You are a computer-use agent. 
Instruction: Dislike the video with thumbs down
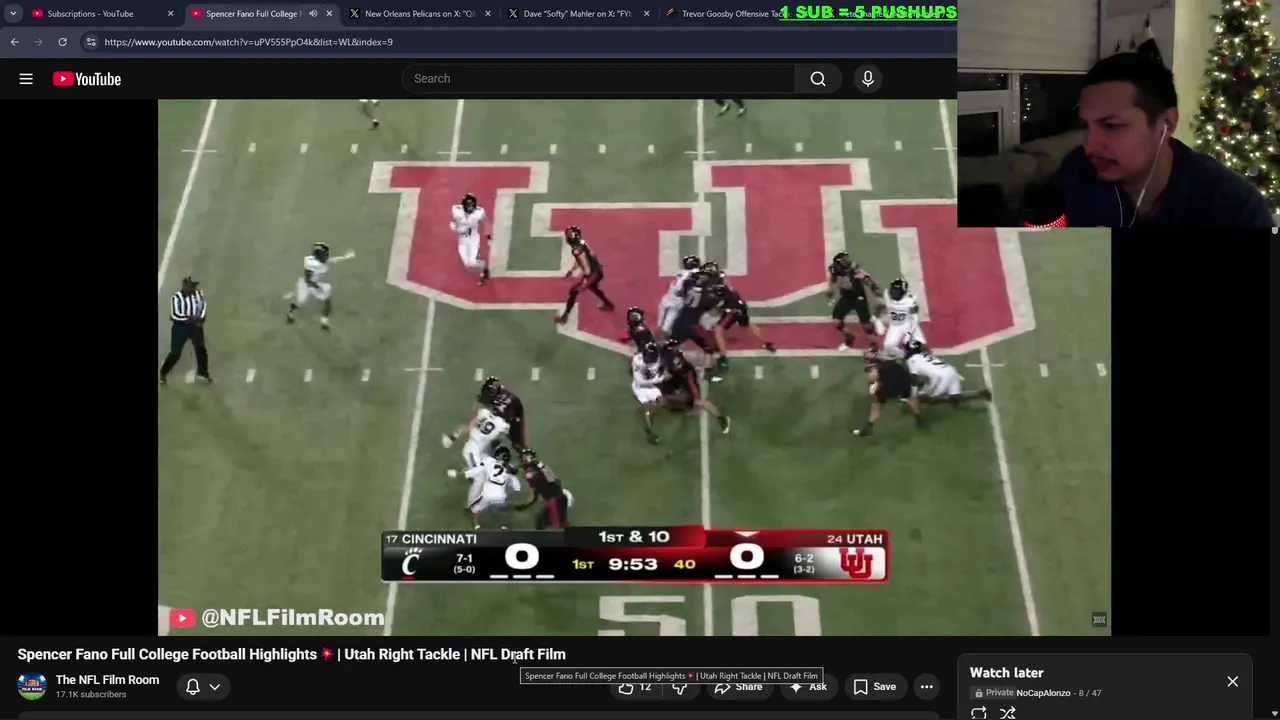[680, 687]
